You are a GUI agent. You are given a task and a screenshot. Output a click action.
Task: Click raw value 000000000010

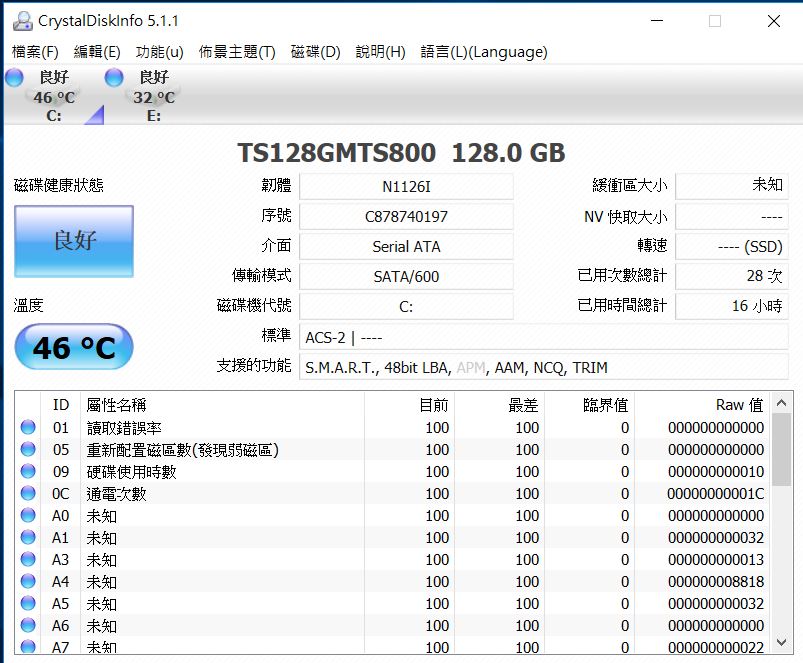(715, 472)
